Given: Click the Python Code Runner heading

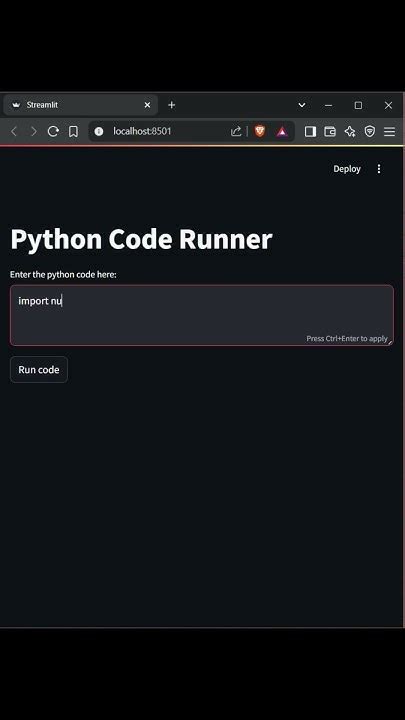Looking at the screenshot, I should click(x=141, y=239).
